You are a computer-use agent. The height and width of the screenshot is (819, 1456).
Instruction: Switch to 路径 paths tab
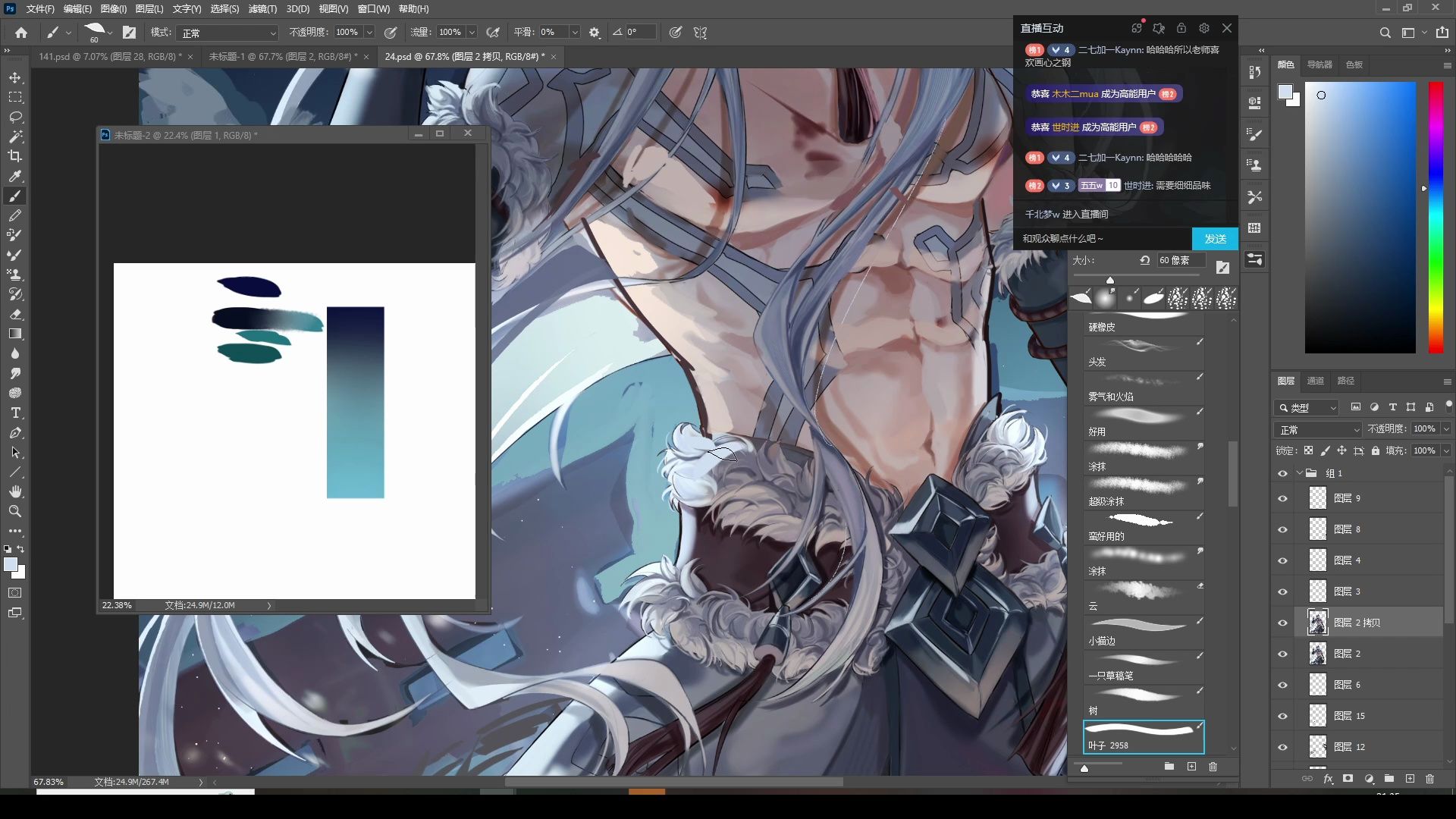[1346, 381]
